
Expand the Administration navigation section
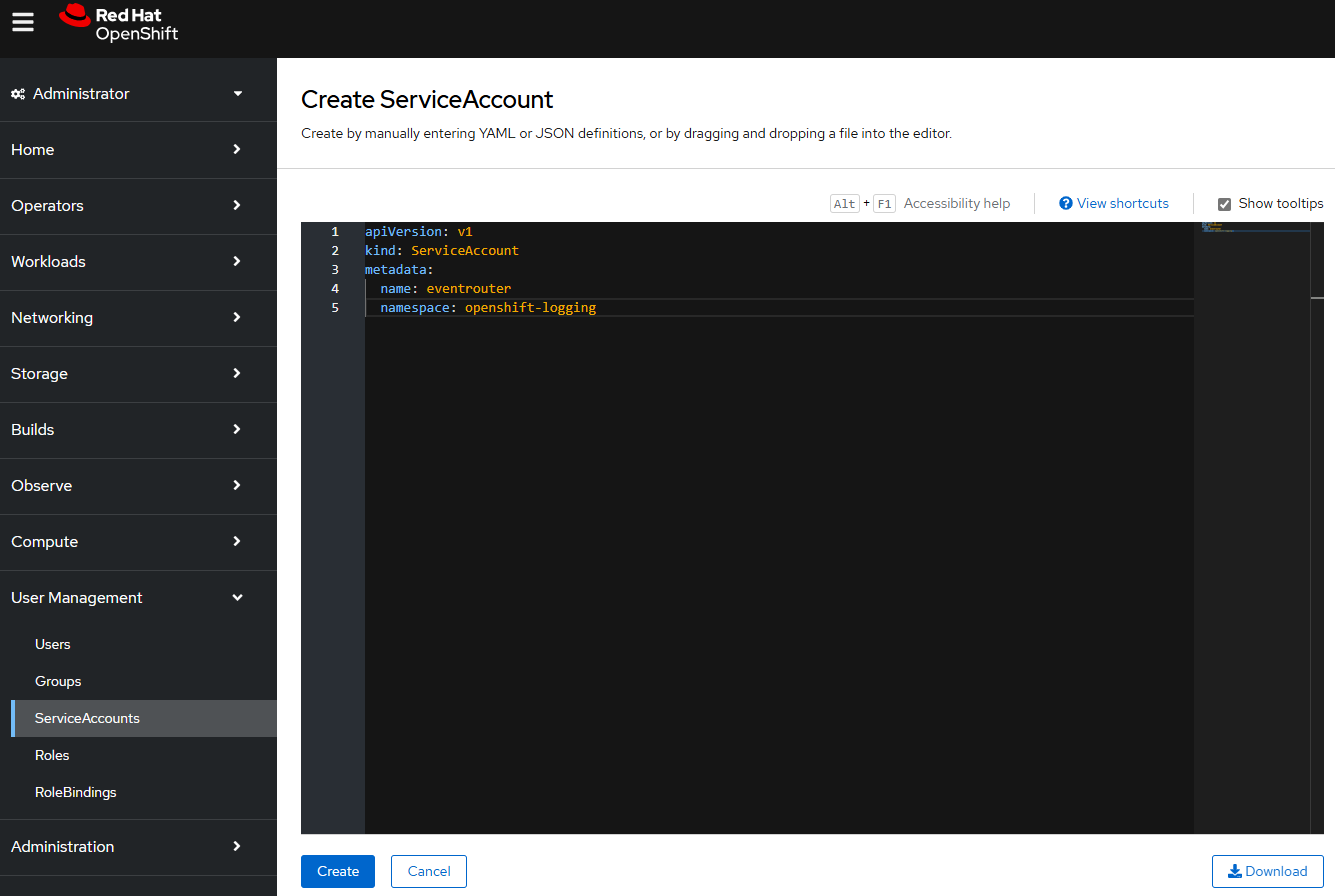(138, 847)
